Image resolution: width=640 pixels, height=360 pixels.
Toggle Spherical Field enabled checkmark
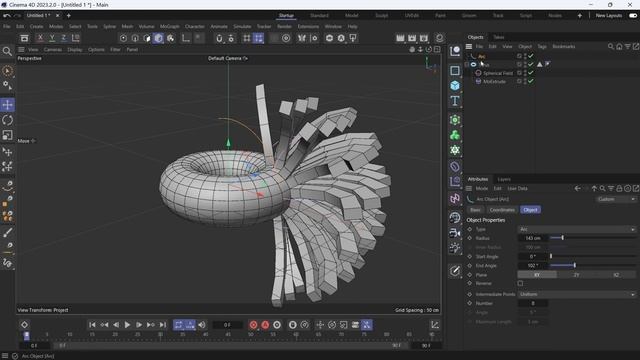[531, 73]
